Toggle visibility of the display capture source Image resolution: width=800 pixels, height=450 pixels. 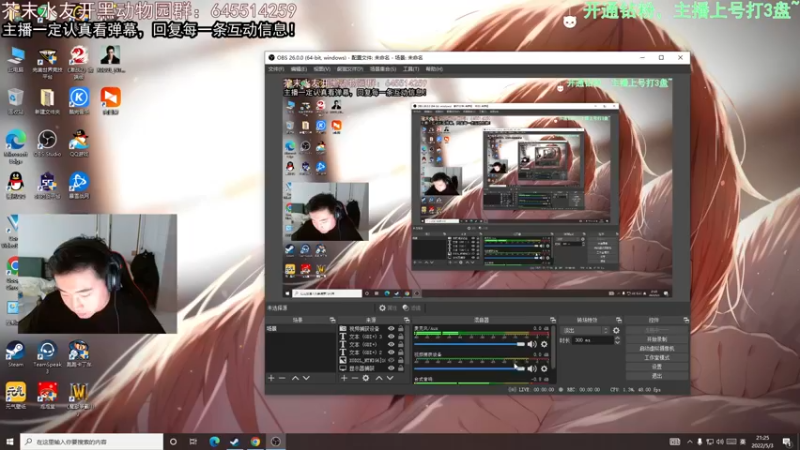[391, 368]
